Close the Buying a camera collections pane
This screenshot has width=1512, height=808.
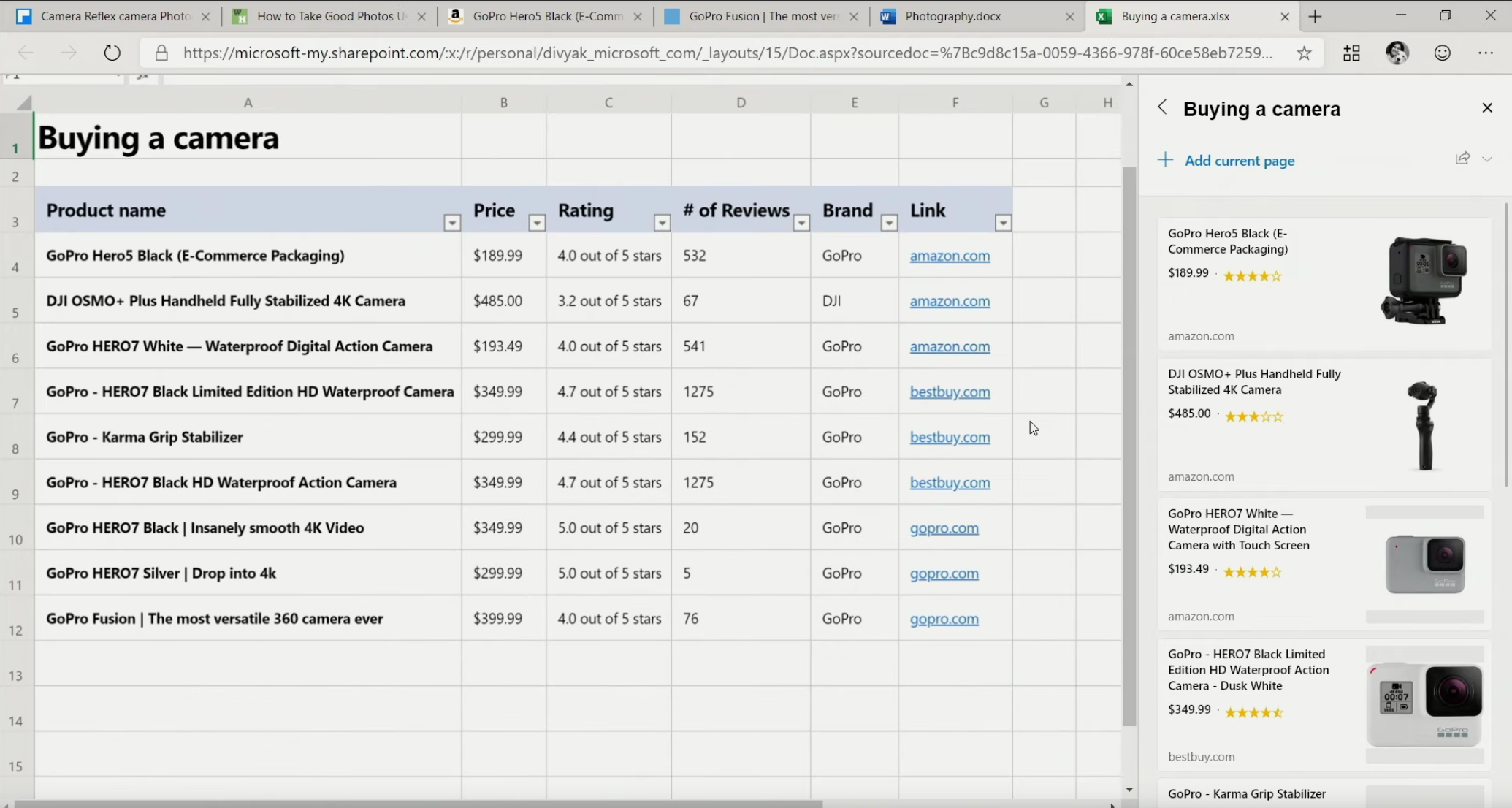[1487, 108]
